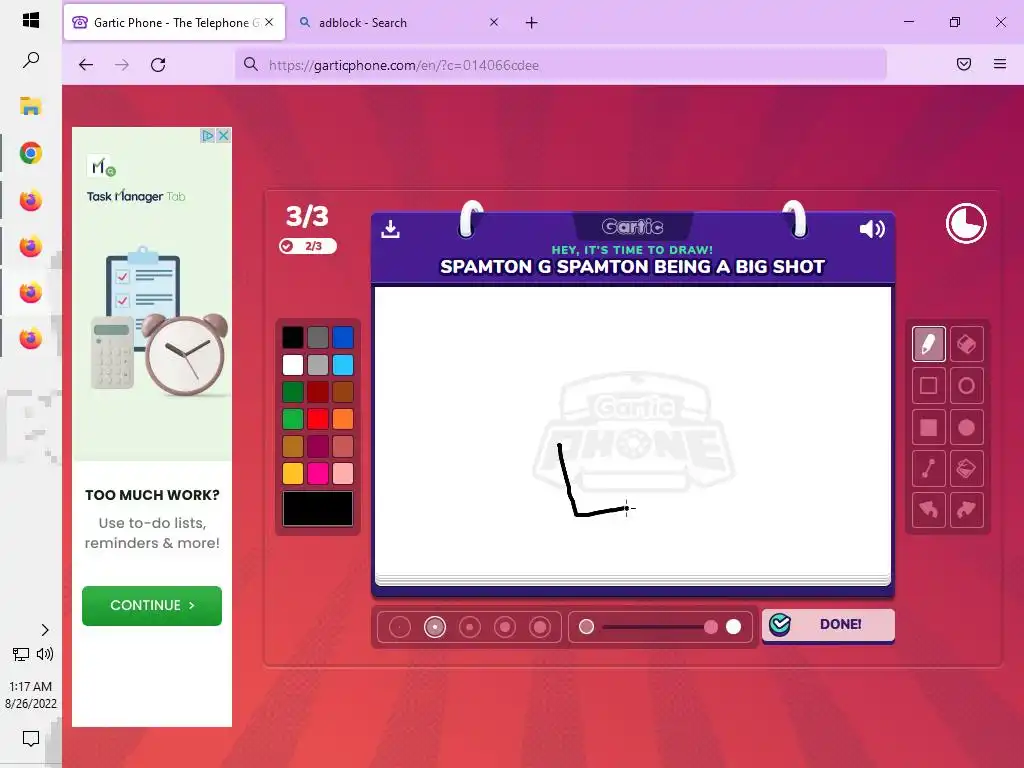Show hidden system tray icons
The height and width of the screenshot is (768, 1024).
(44, 630)
